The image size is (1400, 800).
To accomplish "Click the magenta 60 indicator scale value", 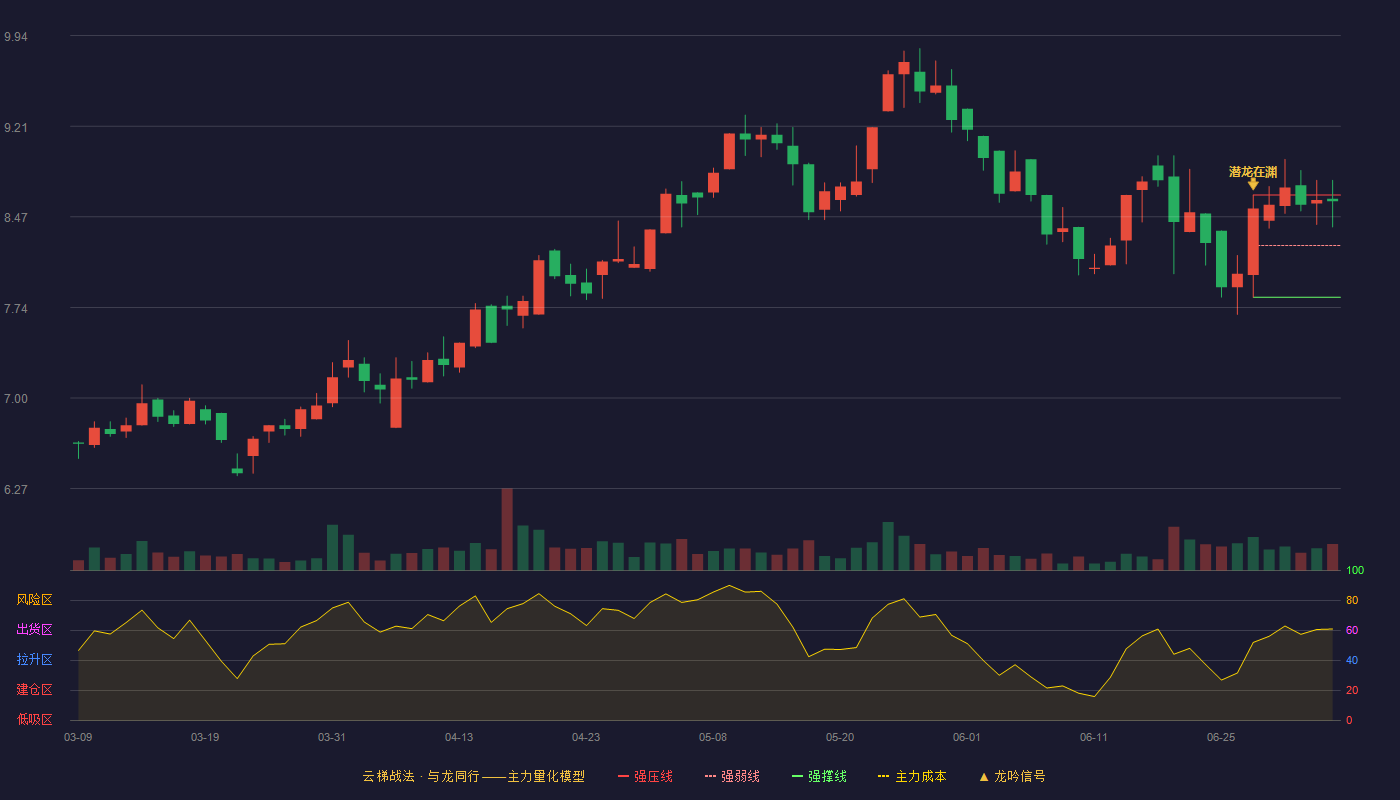I will pyautogui.click(x=1352, y=630).
